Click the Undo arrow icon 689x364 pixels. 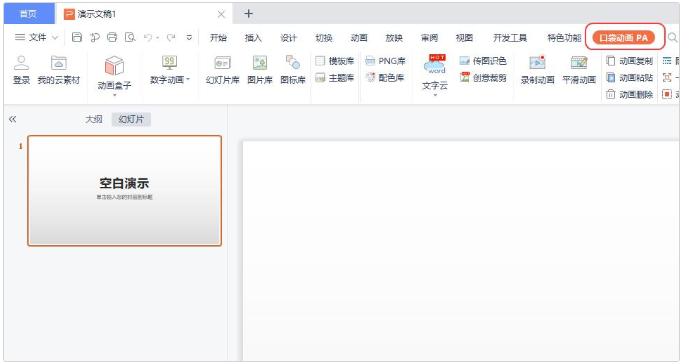pyautogui.click(x=148, y=37)
